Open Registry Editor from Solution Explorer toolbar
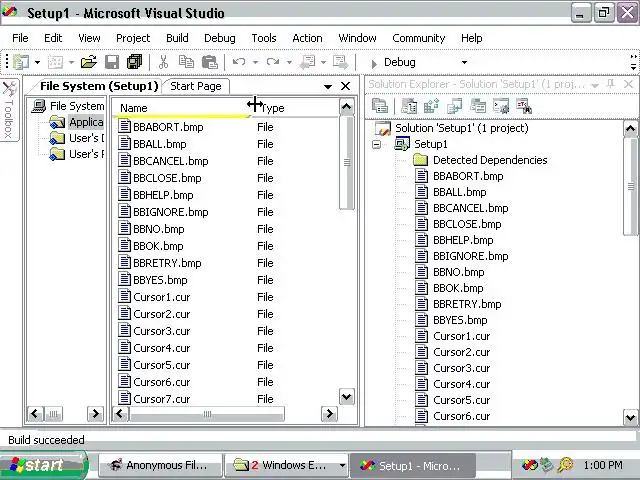640x480 pixels. click(431, 107)
